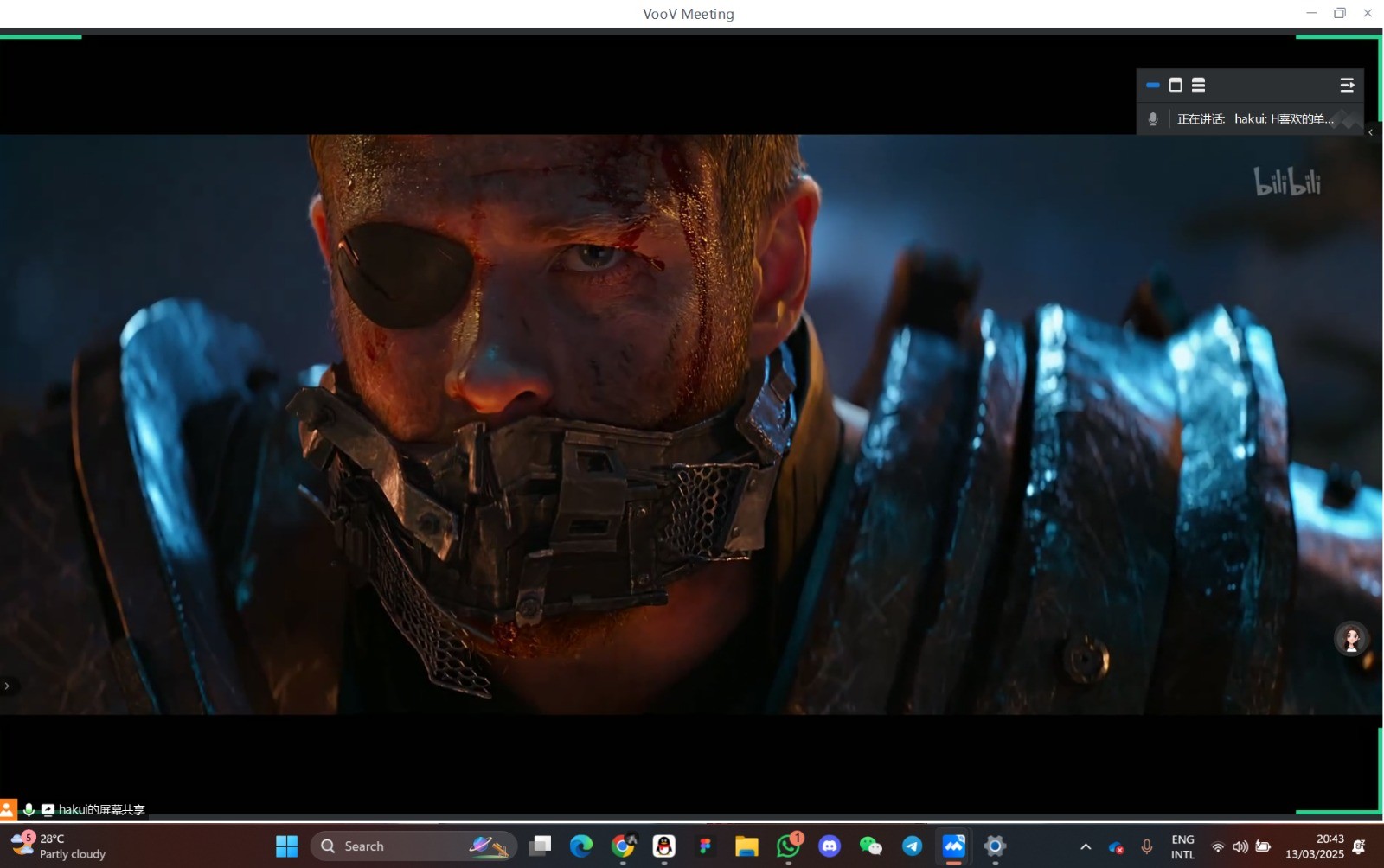Open Task View on the taskbar
Screen dimensions: 1384x868
point(540,846)
